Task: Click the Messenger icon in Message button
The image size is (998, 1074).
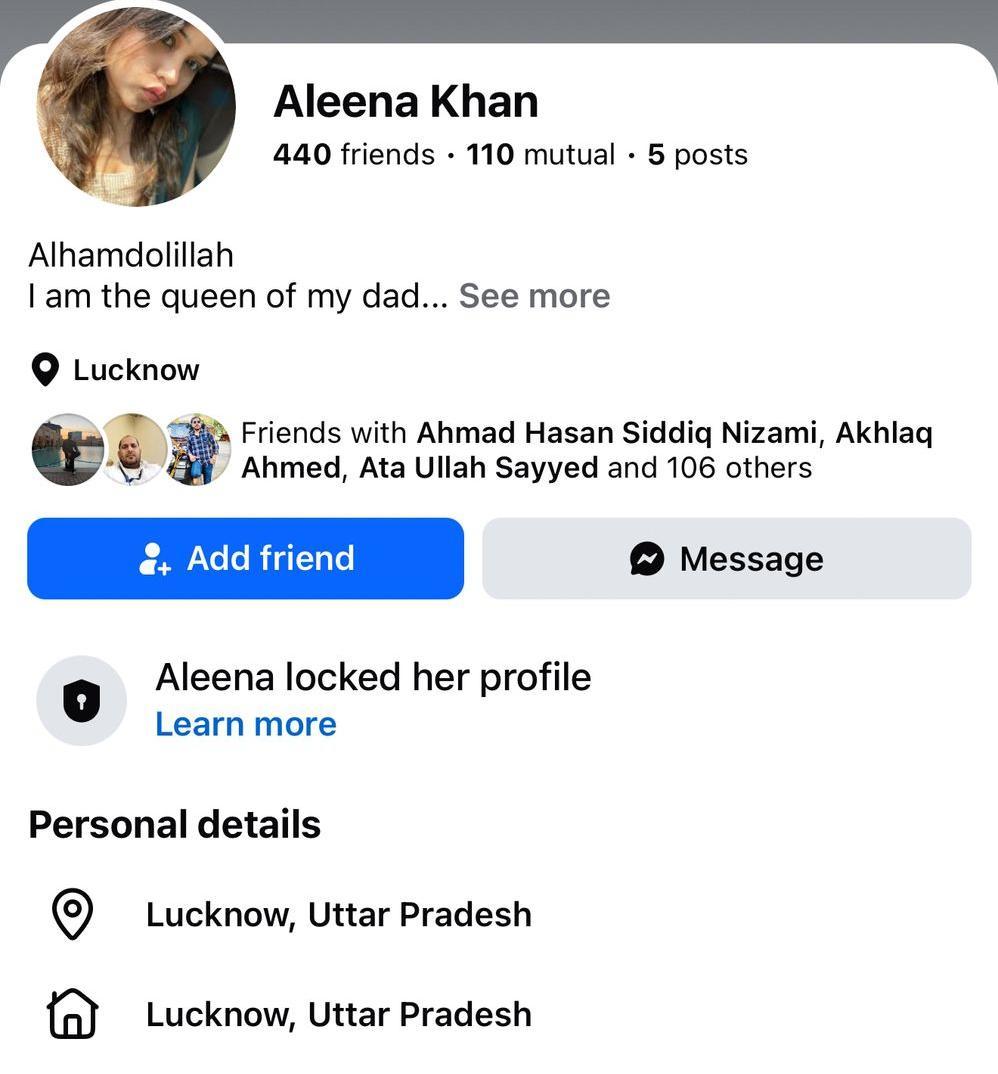Action: (x=647, y=559)
